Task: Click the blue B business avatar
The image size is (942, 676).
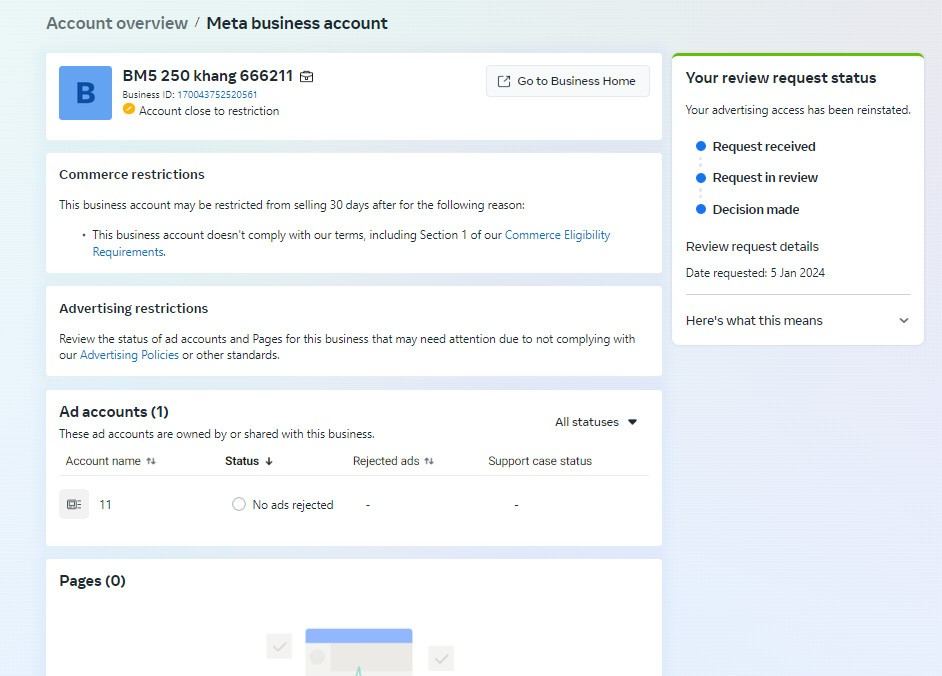Action: pos(85,93)
